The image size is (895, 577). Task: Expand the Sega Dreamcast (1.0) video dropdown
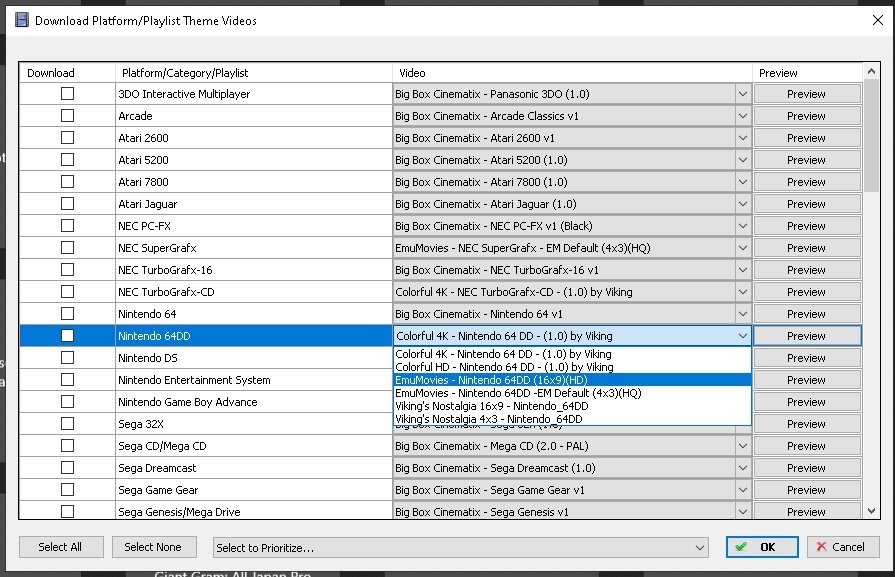(x=743, y=468)
